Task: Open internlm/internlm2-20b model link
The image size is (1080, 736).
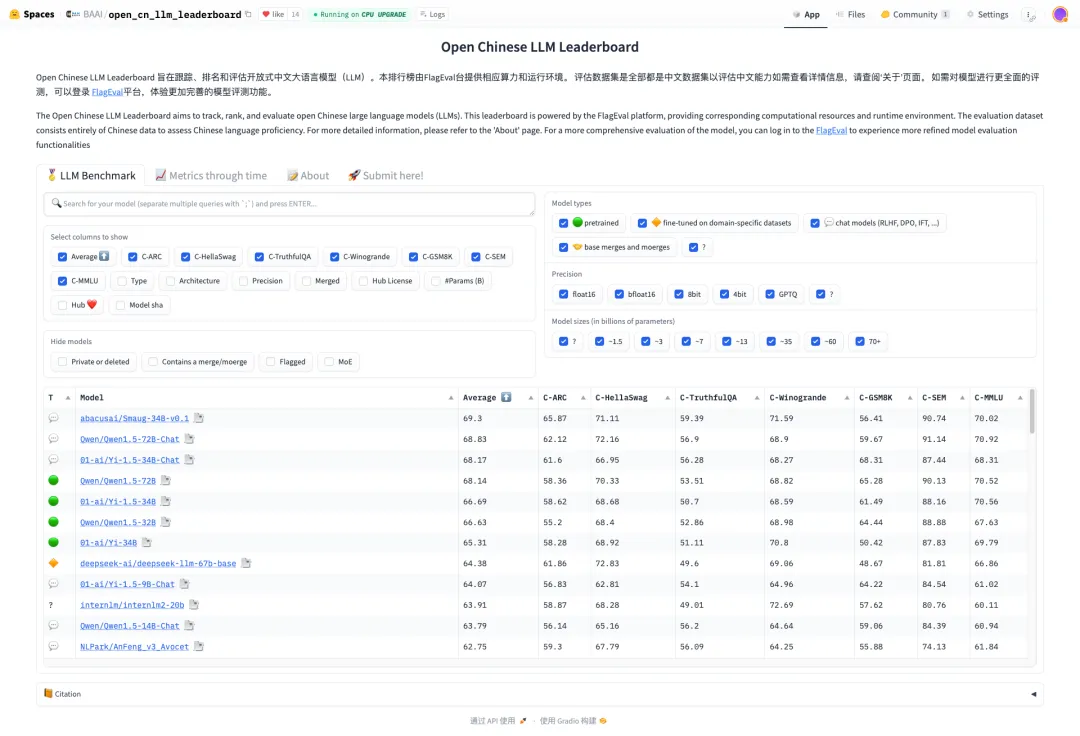Action: 132,605
